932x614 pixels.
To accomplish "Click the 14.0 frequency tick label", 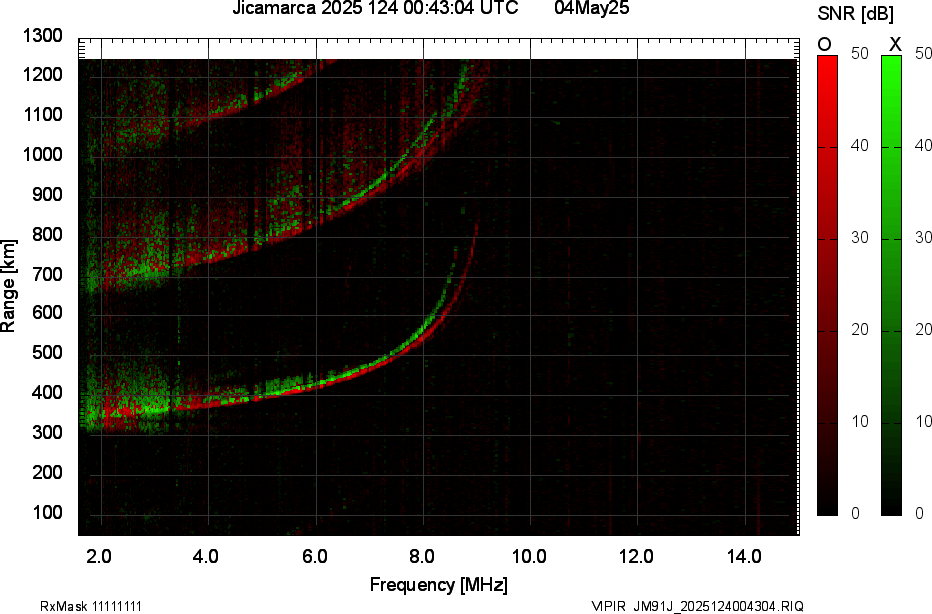I will pos(744,557).
